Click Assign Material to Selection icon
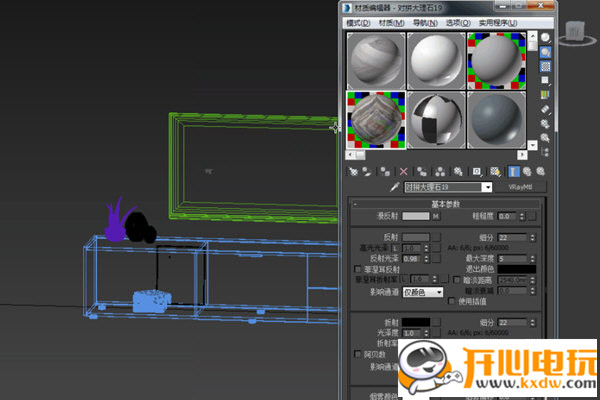 coord(384,171)
